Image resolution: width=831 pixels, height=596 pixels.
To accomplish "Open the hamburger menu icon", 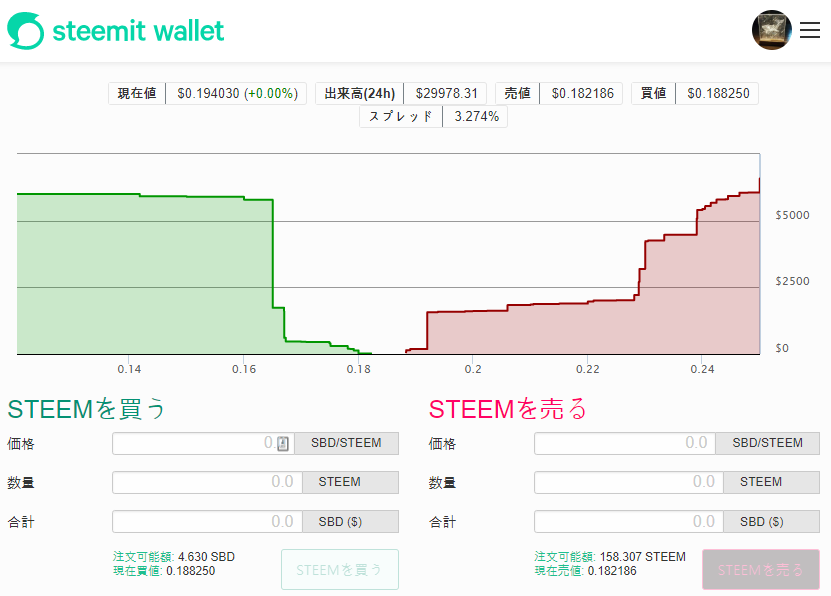I will click(x=810, y=30).
